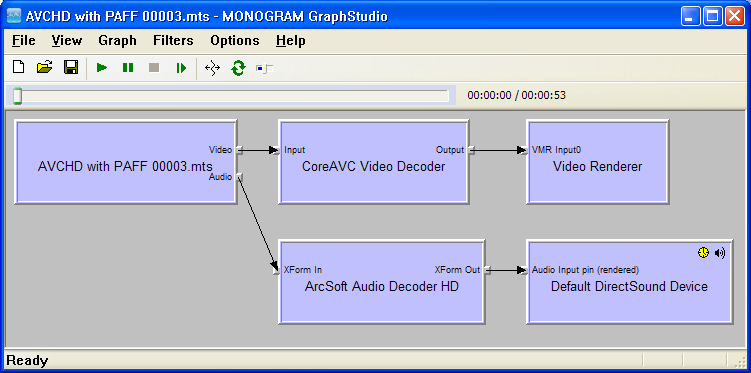Close the GraphStudio window
This screenshot has height=373, width=751.
[x=734, y=16]
